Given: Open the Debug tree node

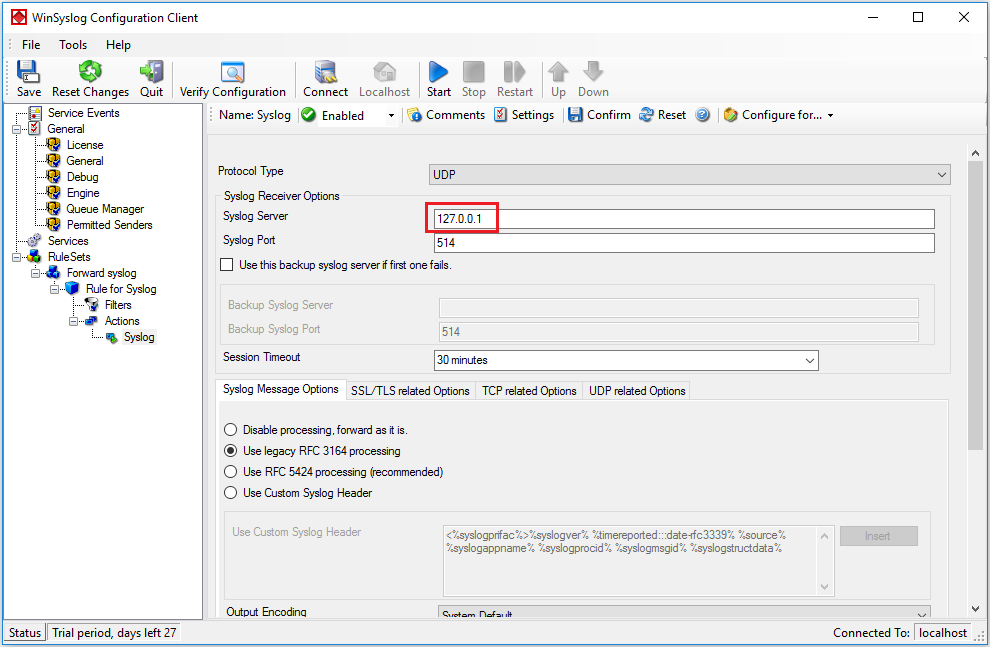Looking at the screenshot, I should [83, 177].
